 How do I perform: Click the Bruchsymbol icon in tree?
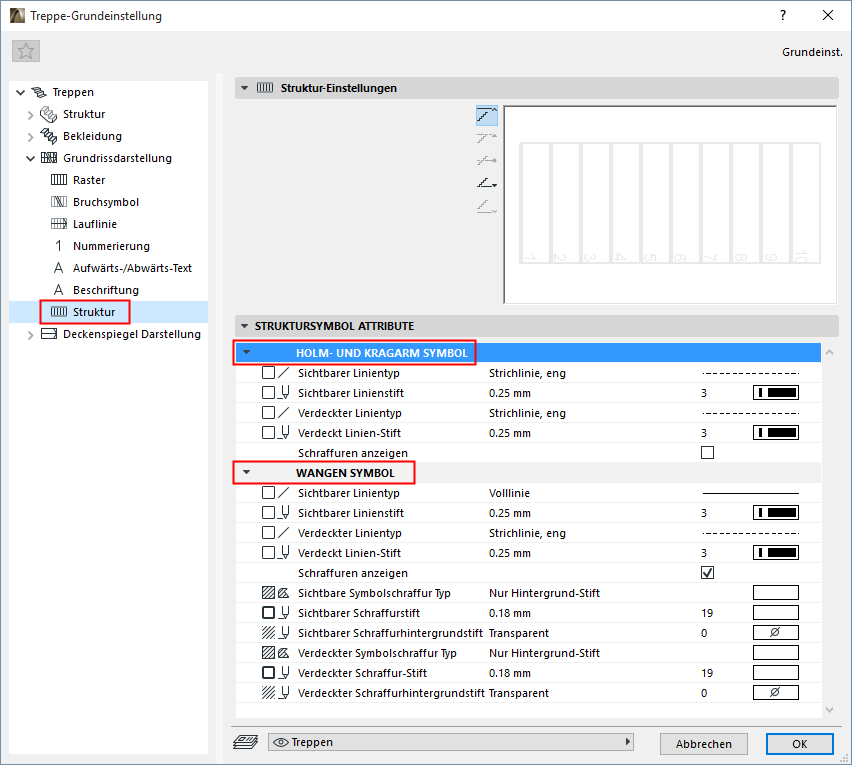[x=59, y=202]
